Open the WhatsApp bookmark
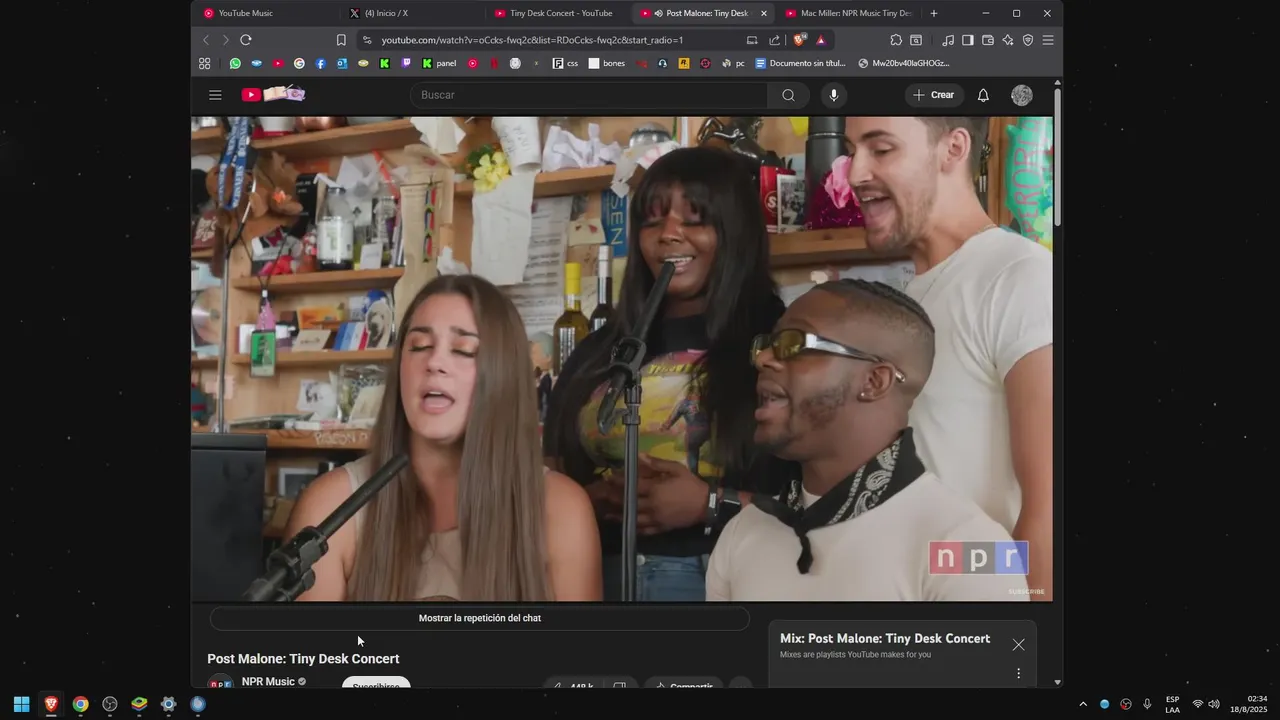This screenshot has width=1280, height=720. pyautogui.click(x=235, y=63)
